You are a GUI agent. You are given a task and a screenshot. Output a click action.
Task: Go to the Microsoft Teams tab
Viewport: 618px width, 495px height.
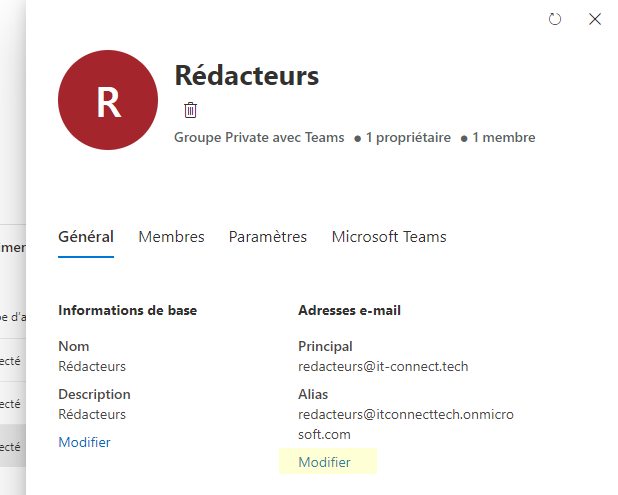tap(389, 237)
